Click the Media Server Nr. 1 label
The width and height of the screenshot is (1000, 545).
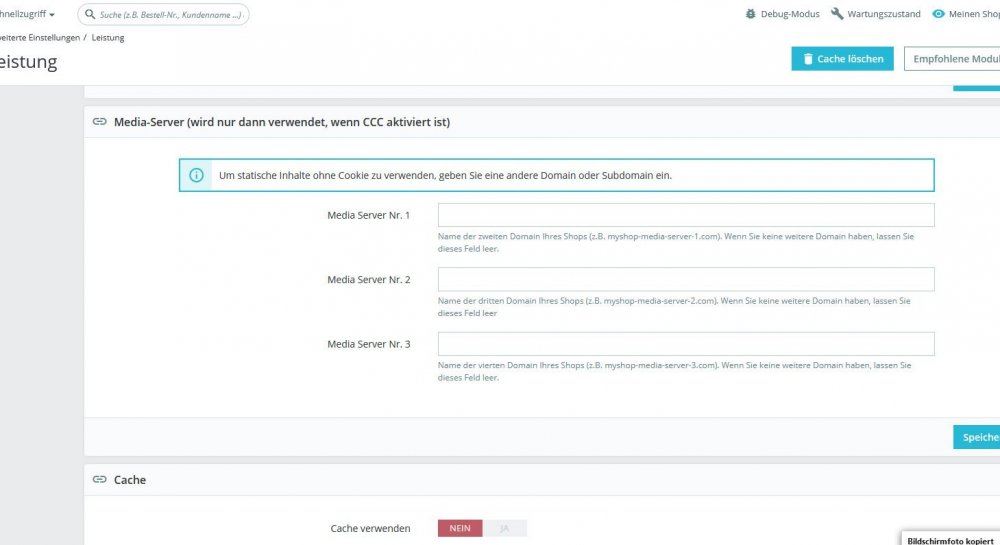(369, 215)
